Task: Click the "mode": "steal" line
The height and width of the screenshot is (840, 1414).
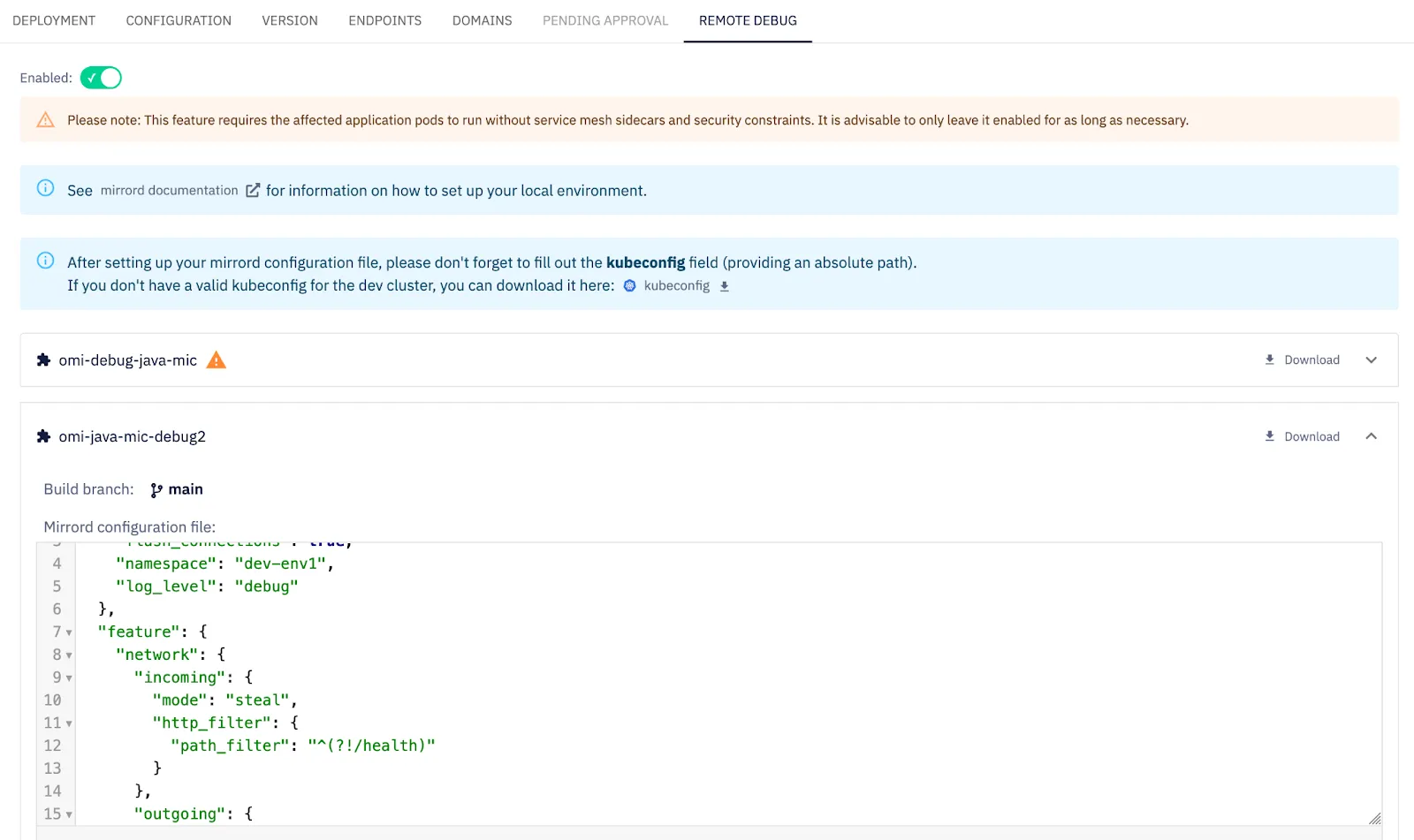Action: 224,700
